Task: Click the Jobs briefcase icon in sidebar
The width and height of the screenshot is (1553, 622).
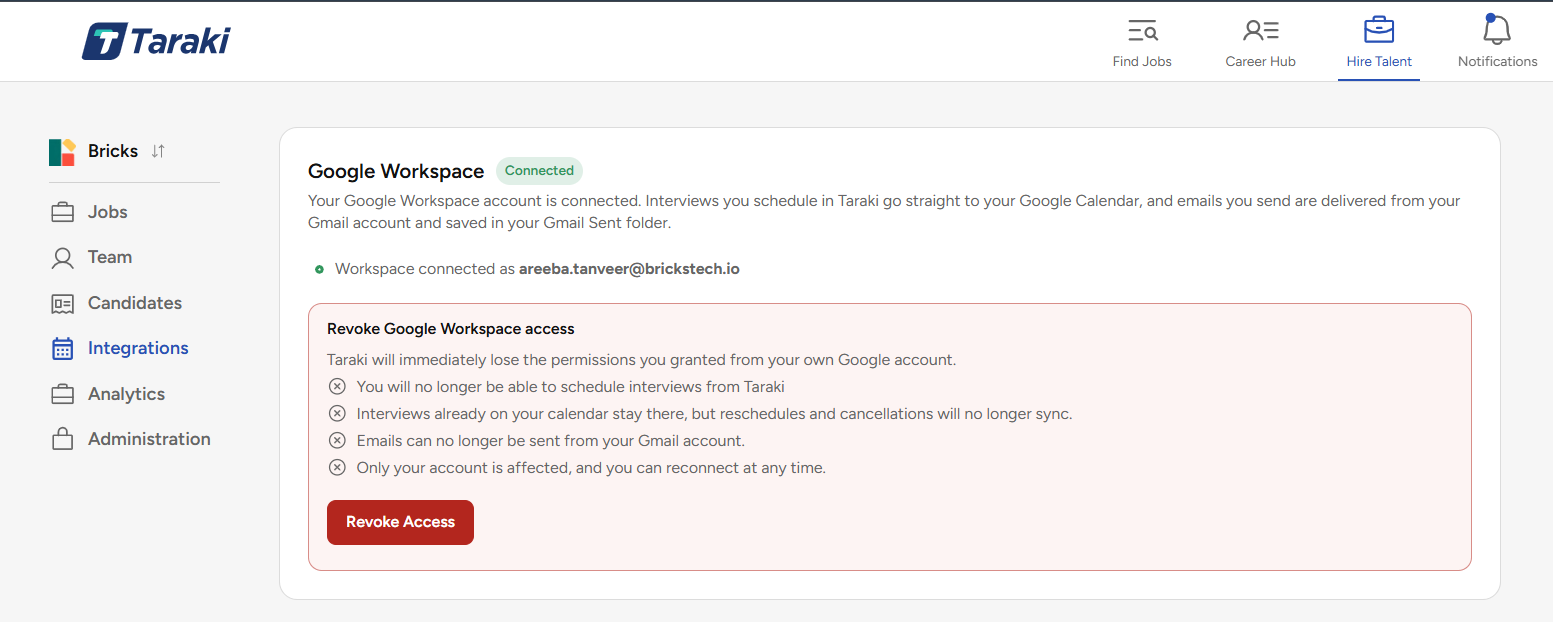Action: tap(62, 212)
